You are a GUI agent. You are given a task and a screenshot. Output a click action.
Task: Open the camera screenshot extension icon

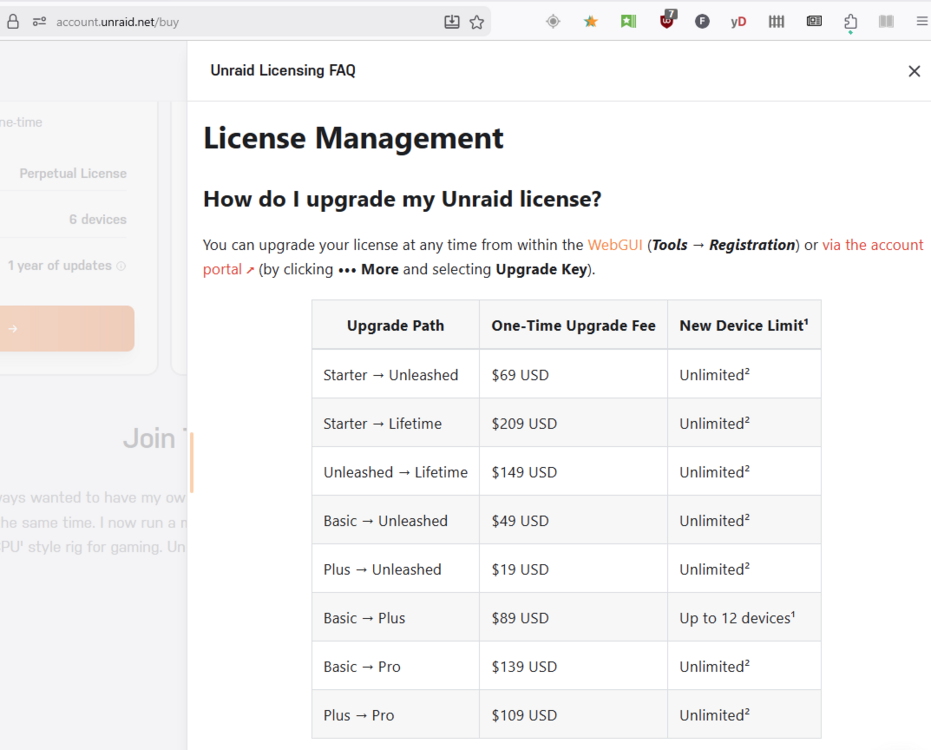pyautogui.click(x=814, y=21)
